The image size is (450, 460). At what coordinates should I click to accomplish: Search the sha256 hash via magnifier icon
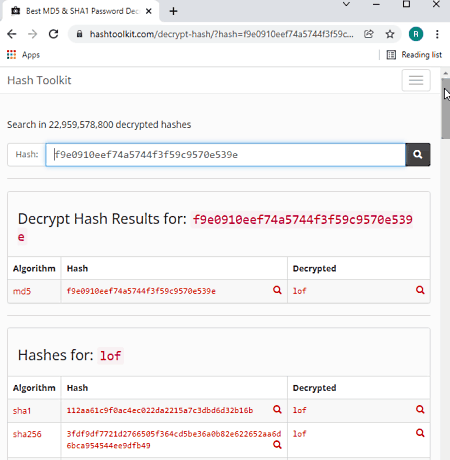coord(277,445)
